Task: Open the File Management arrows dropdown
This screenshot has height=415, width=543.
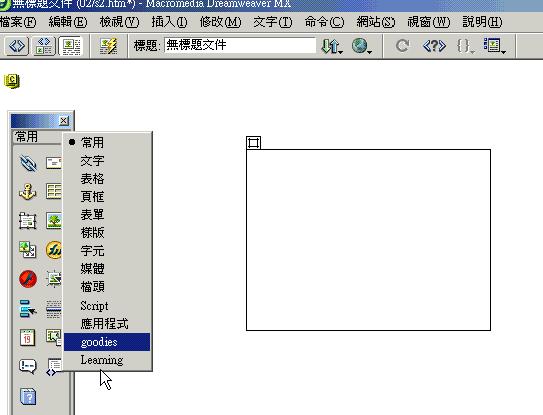Action: (332, 46)
